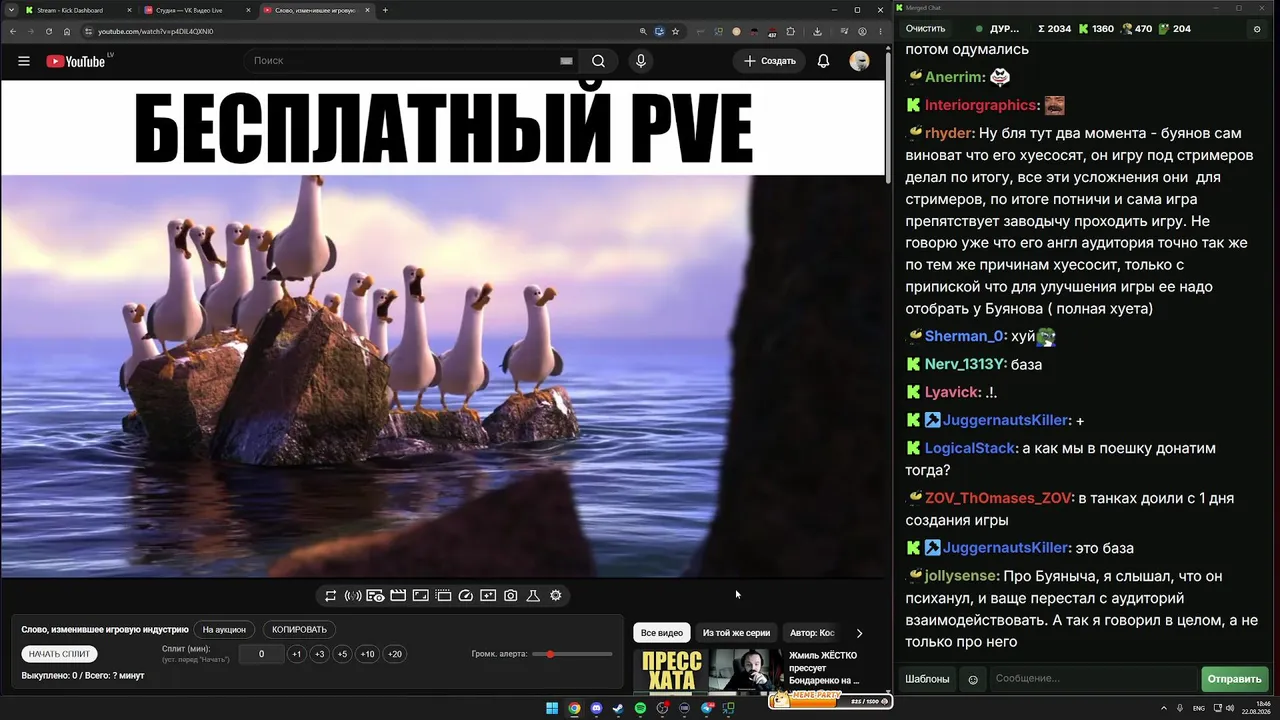This screenshot has height=720, width=1280.
Task: Open the ENG language switcher in taskbar
Action: [1199, 709]
